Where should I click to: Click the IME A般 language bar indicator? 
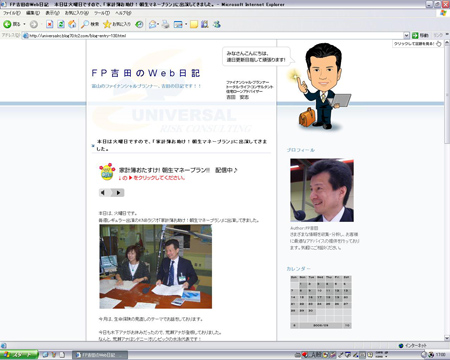click(x=316, y=355)
